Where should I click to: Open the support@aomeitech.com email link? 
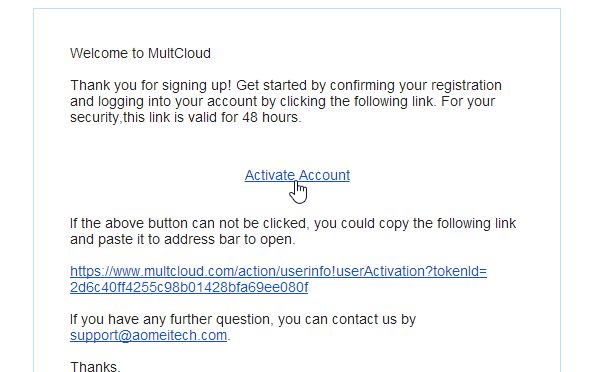click(x=149, y=335)
